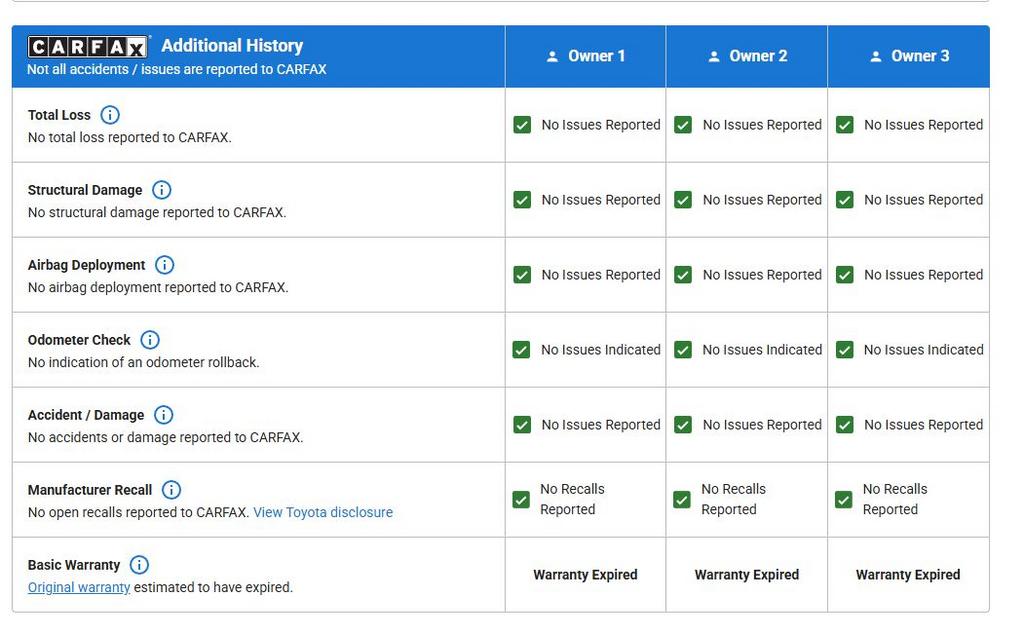Click Owner 3 Odometer Check green checkmark
This screenshot has width=1024, height=634.
(x=845, y=350)
